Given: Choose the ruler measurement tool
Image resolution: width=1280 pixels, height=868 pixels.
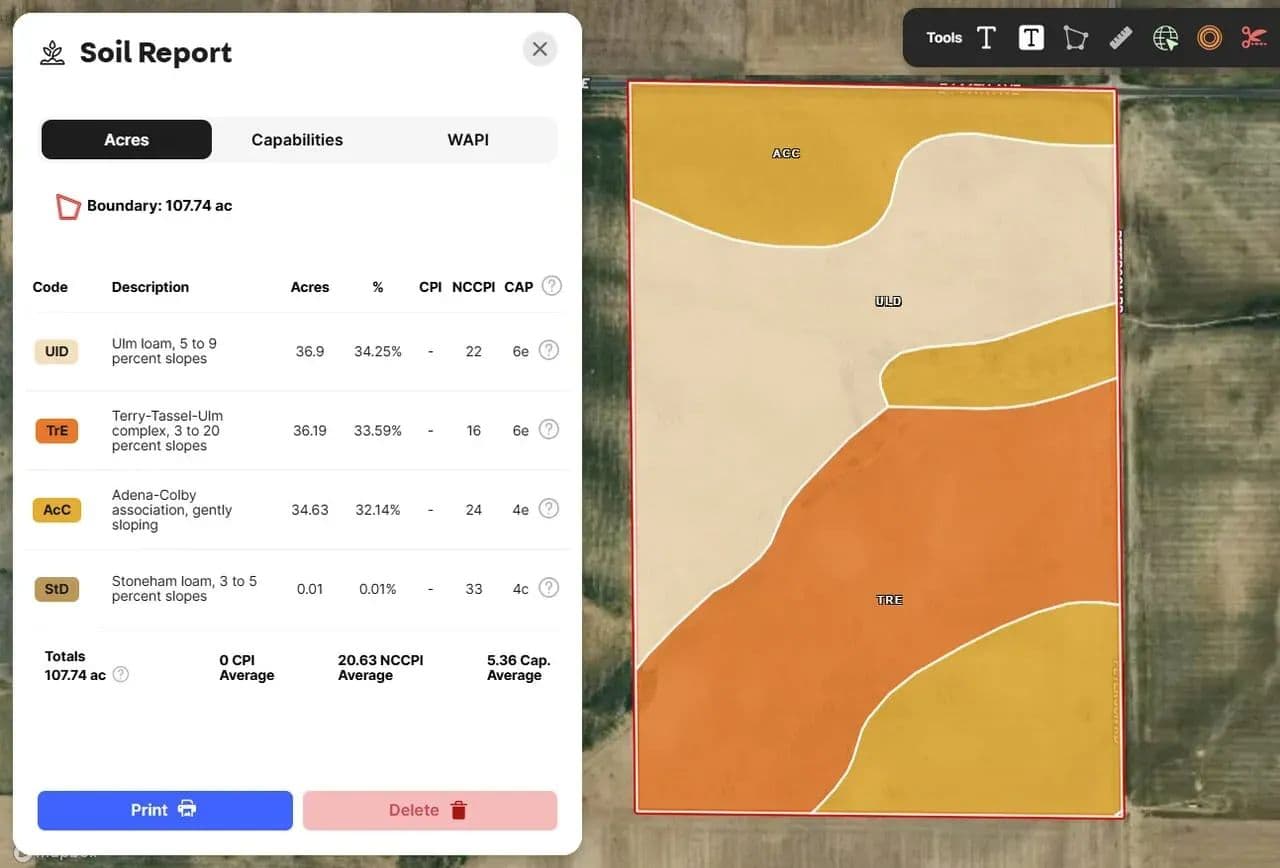Looking at the screenshot, I should pyautogui.click(x=1120, y=38).
